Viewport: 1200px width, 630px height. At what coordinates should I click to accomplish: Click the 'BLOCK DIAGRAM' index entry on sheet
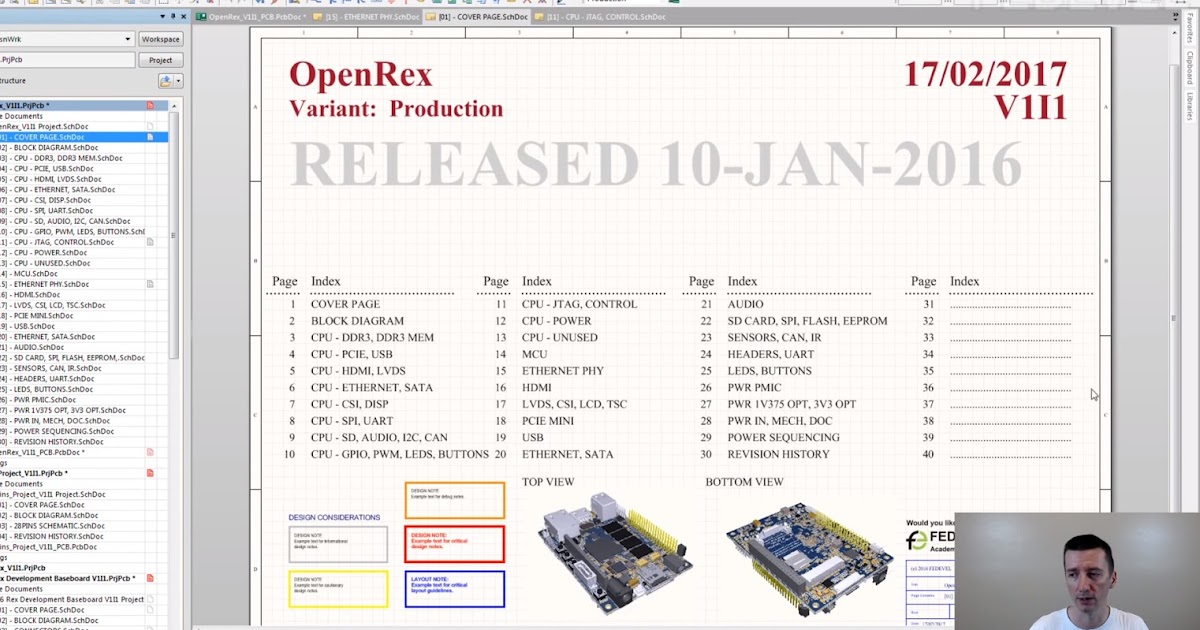357,321
